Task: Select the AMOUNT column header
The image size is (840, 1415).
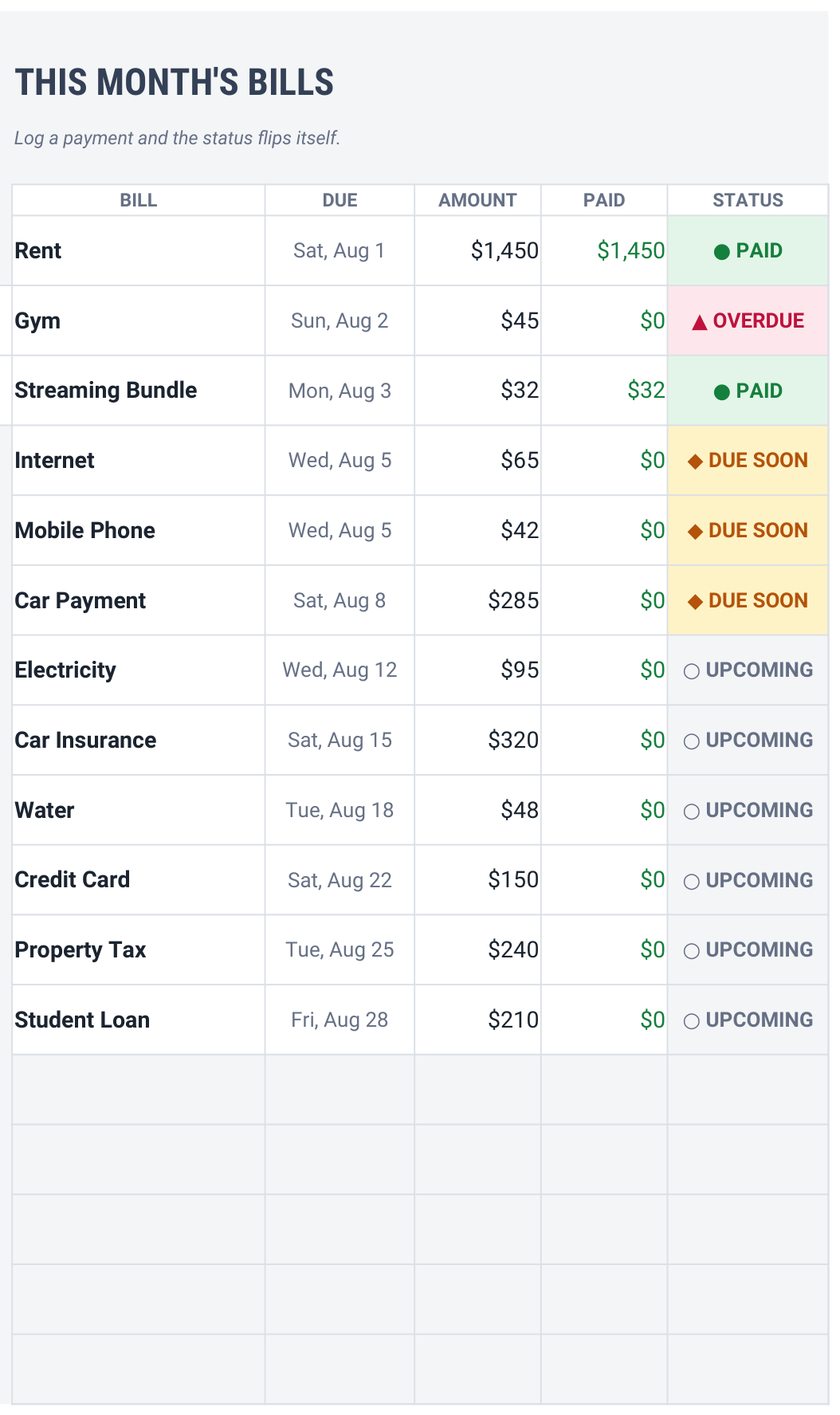Action: click(478, 200)
